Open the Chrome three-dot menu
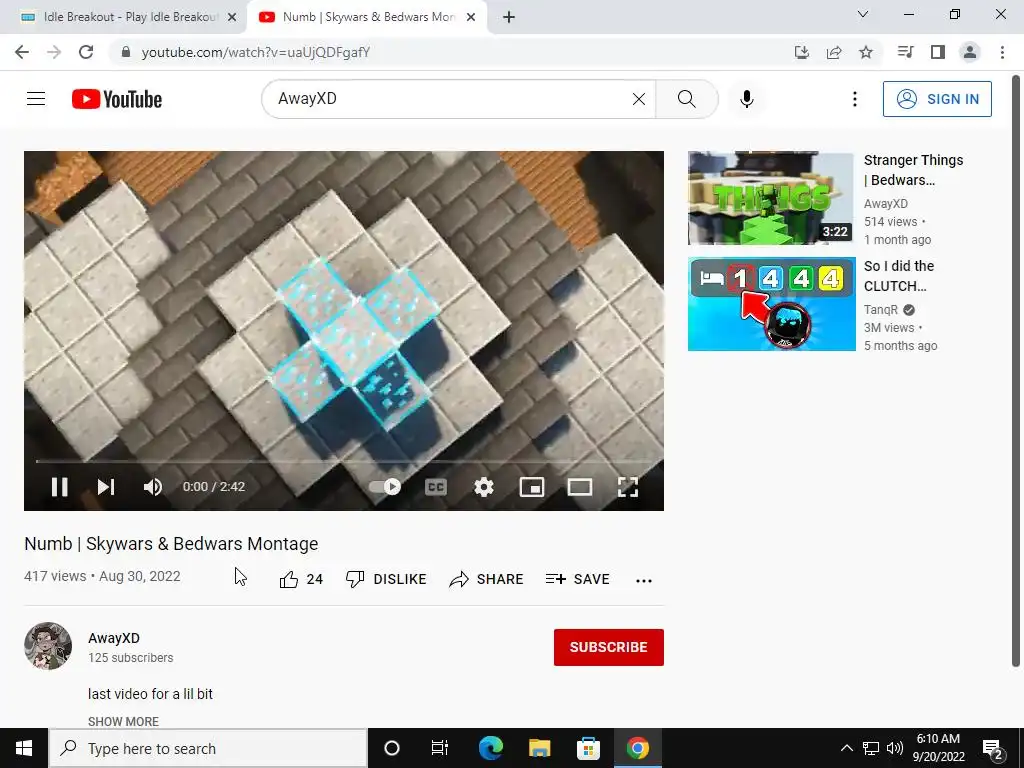Viewport: 1024px width, 768px height. click(1002, 52)
